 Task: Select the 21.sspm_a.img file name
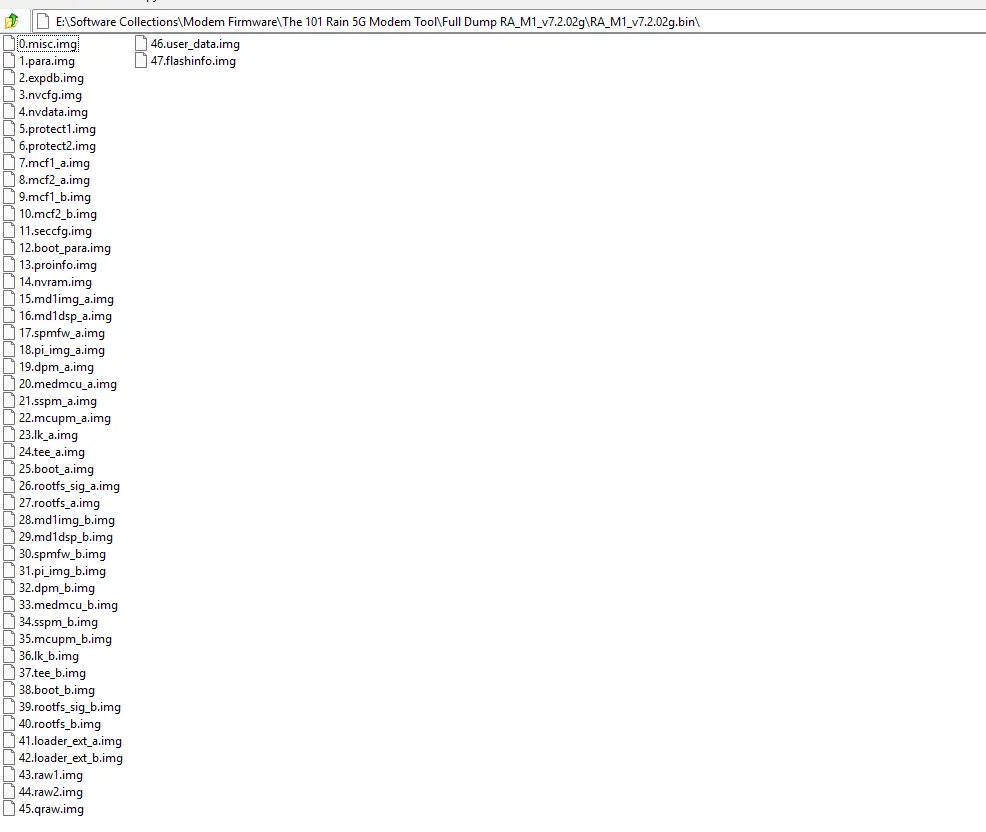[58, 401]
